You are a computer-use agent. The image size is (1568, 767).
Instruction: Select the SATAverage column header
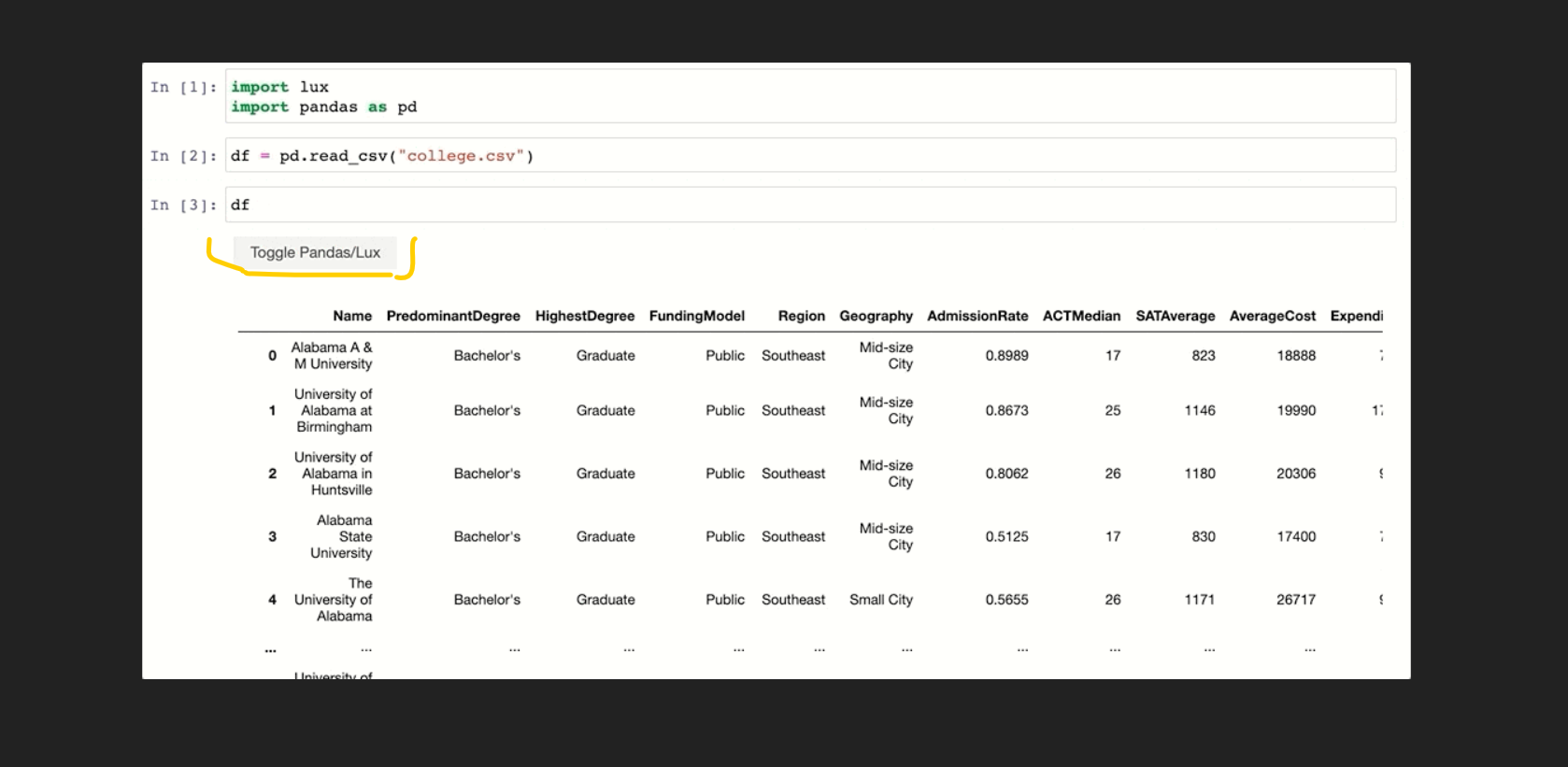(1176, 316)
